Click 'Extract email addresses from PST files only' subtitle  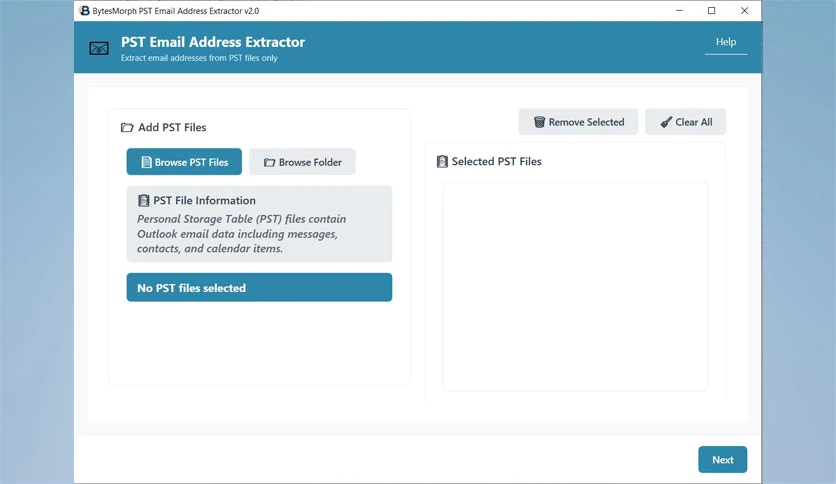(x=199, y=58)
